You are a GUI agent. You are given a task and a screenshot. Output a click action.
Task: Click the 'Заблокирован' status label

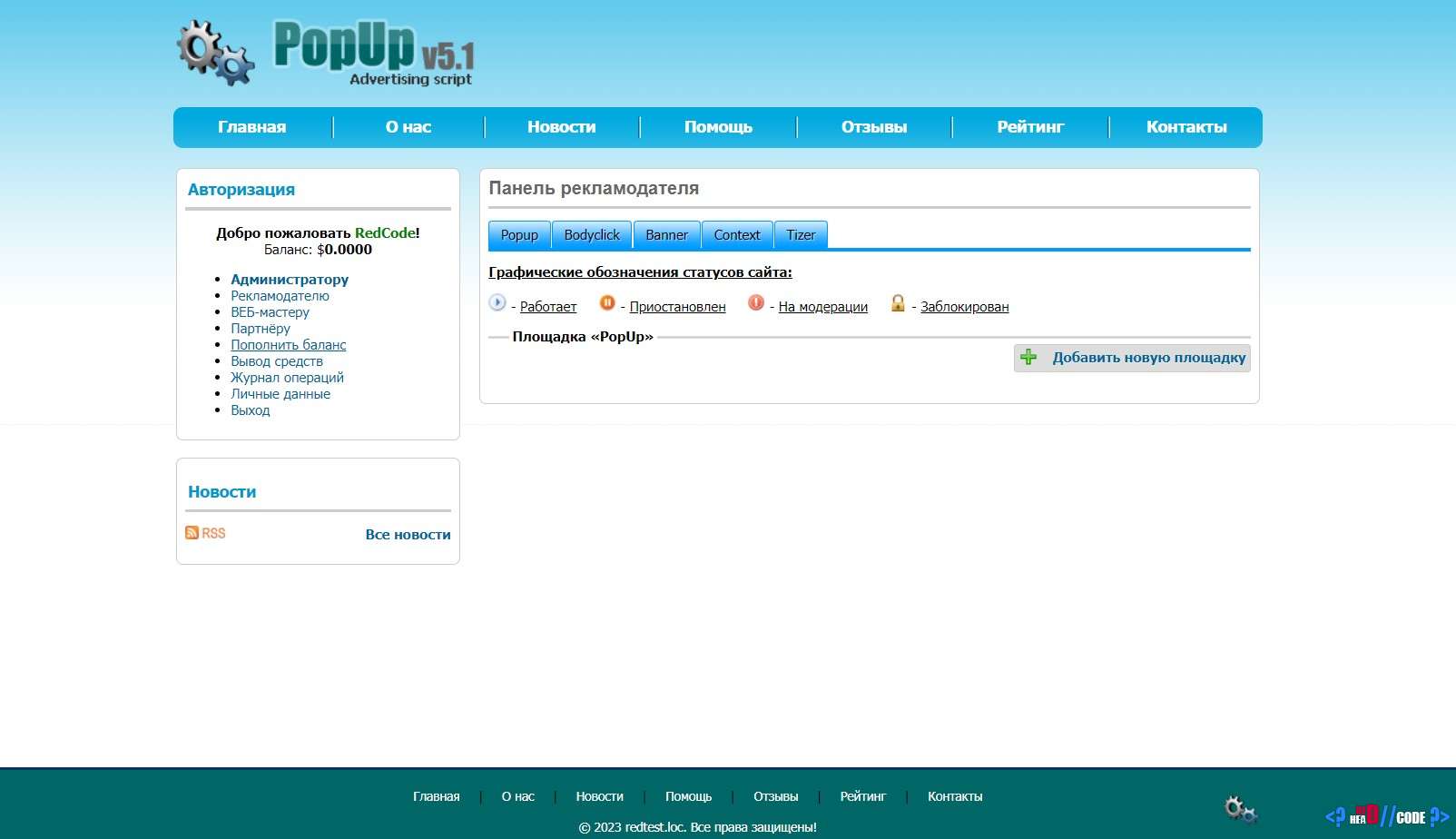(964, 307)
